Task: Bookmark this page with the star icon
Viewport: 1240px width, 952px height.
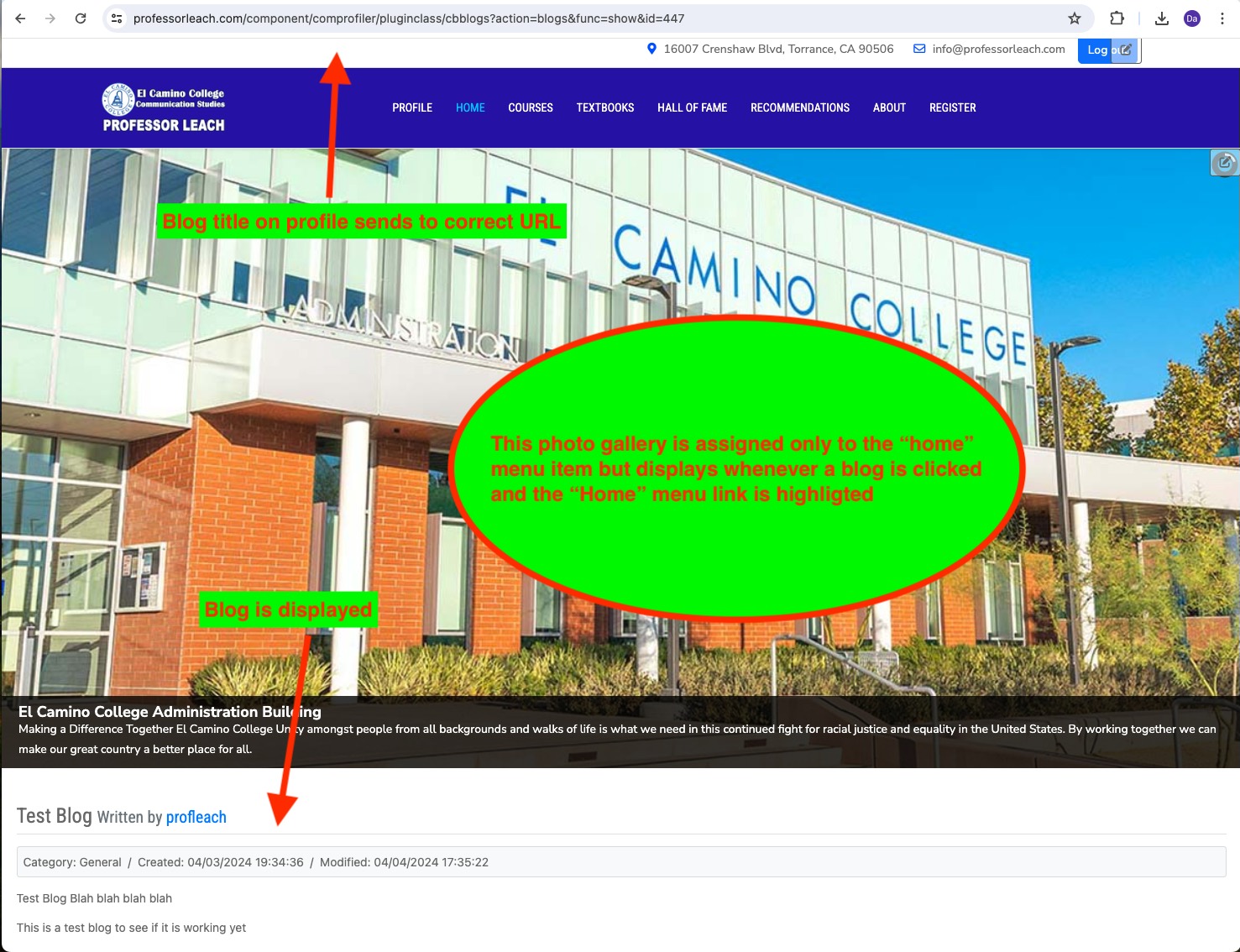Action: [x=1075, y=18]
